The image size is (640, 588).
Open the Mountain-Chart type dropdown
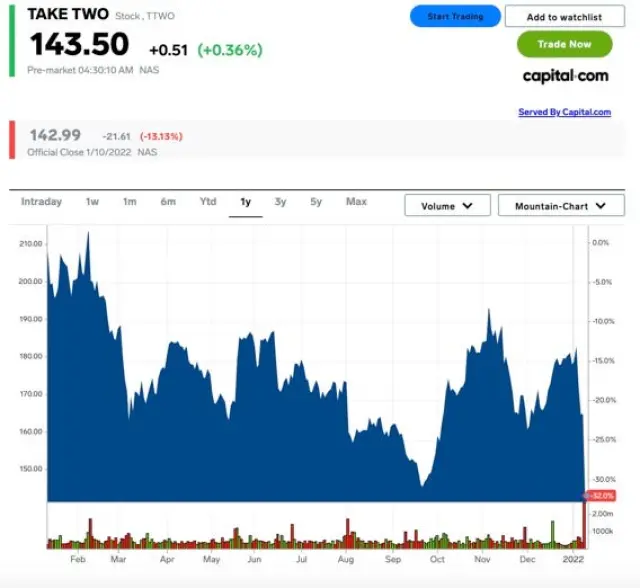pyautogui.click(x=561, y=206)
